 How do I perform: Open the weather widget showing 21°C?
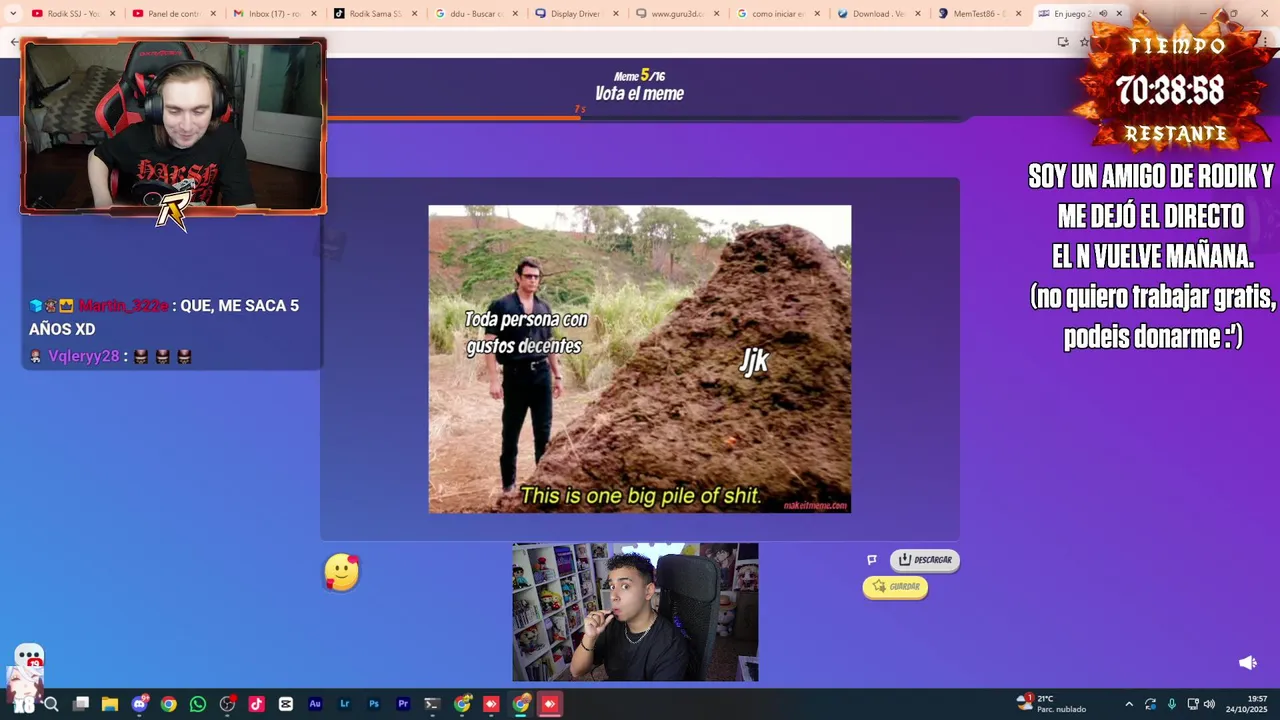(x=1051, y=704)
